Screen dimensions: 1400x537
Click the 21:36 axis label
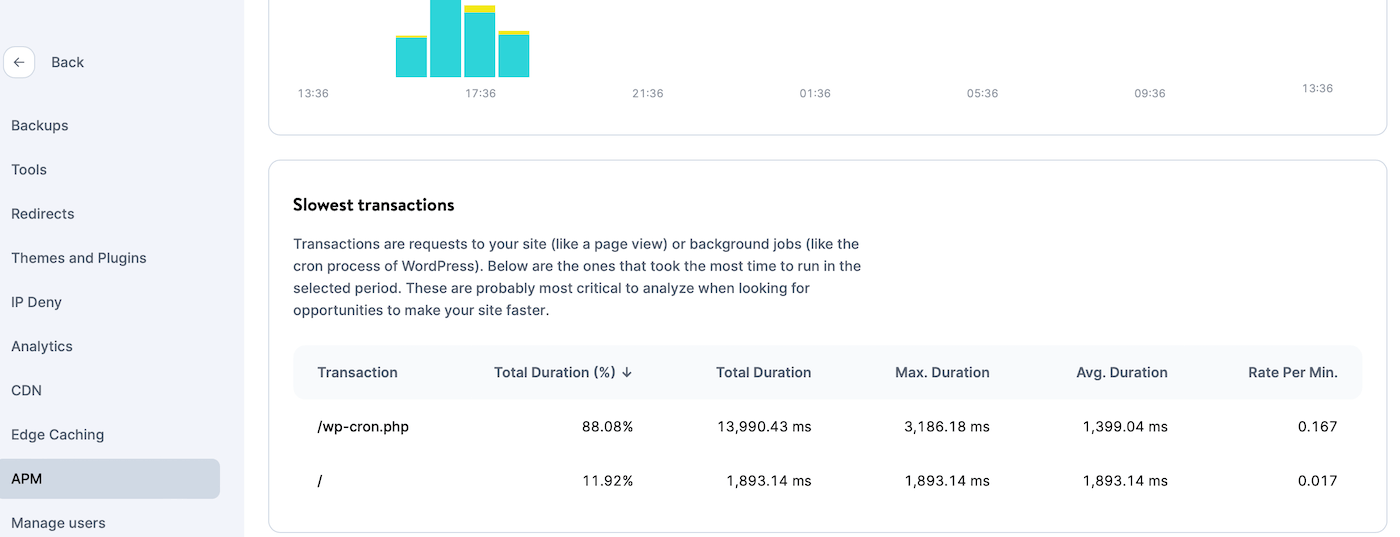click(x=647, y=93)
